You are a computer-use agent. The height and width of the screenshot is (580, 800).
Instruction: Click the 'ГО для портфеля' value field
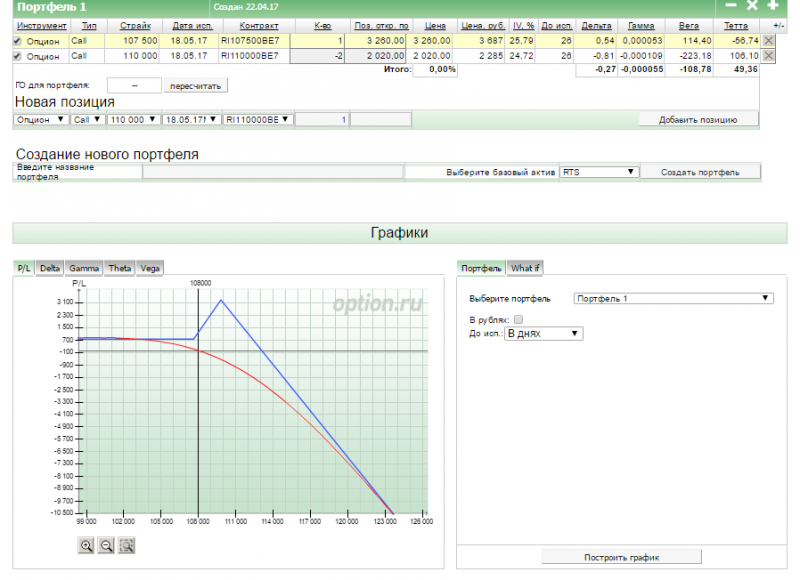tap(134, 86)
